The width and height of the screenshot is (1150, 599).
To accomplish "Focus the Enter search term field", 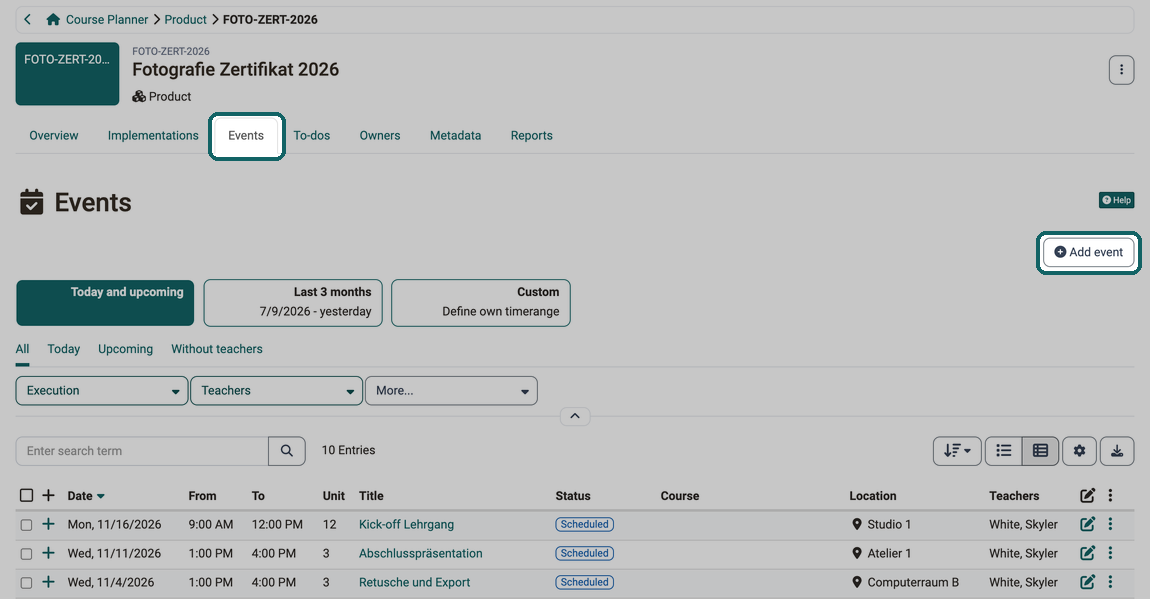I will [x=142, y=451].
